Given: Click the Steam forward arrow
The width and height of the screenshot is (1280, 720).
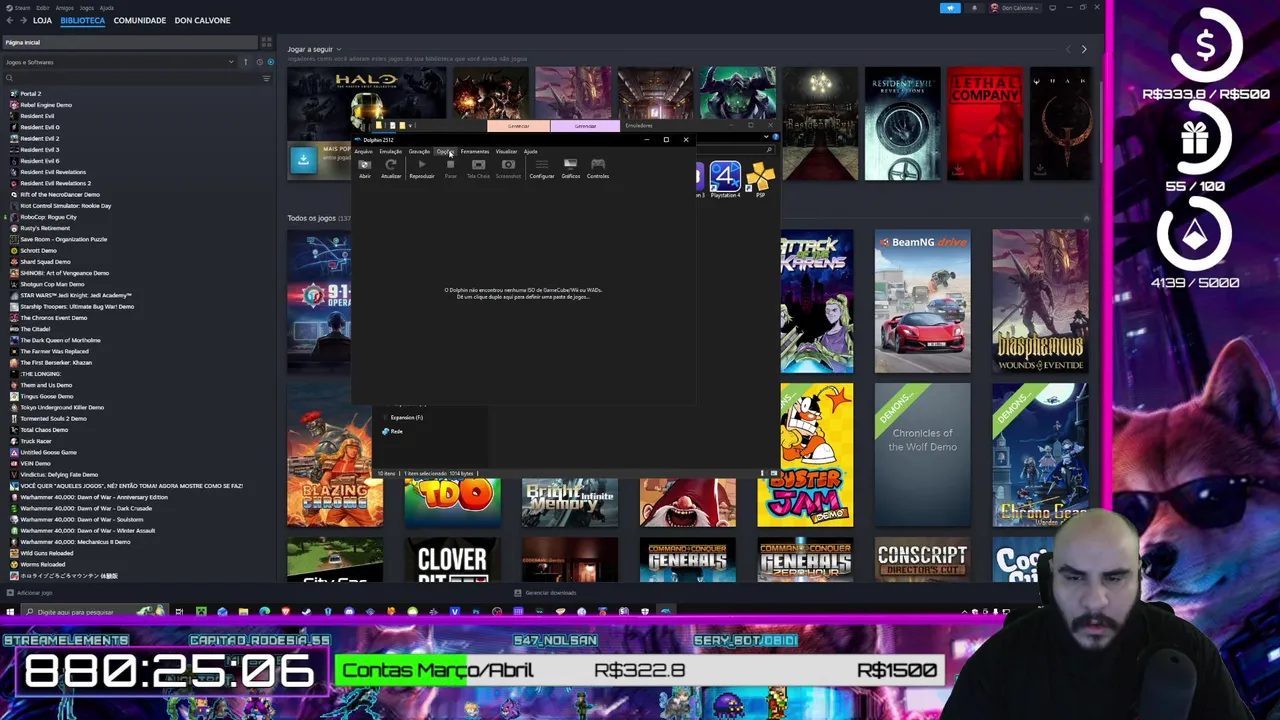Looking at the screenshot, I should [24, 20].
